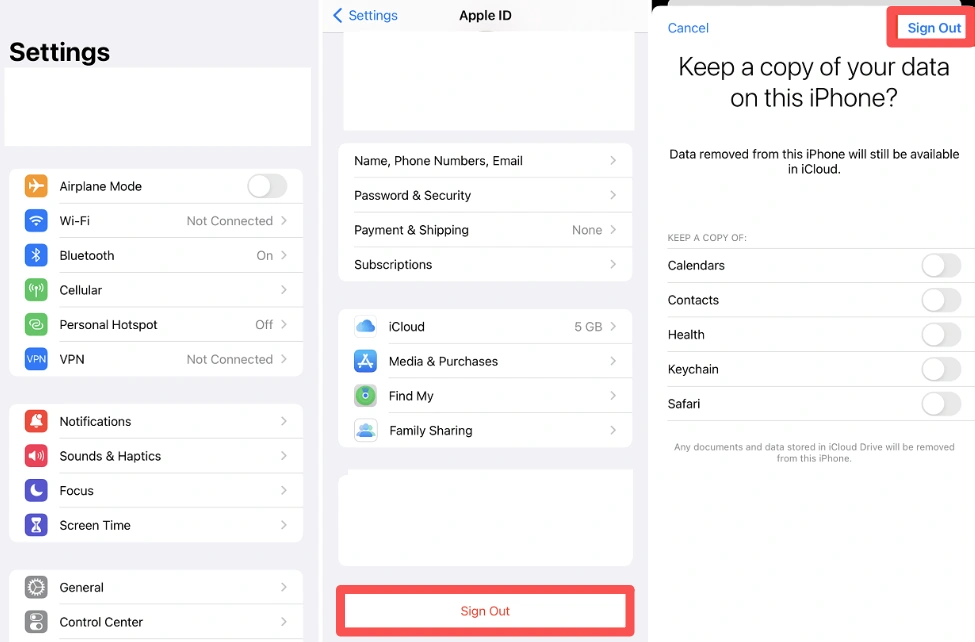
Task: Tap the red Notifications bell icon
Action: [36, 421]
